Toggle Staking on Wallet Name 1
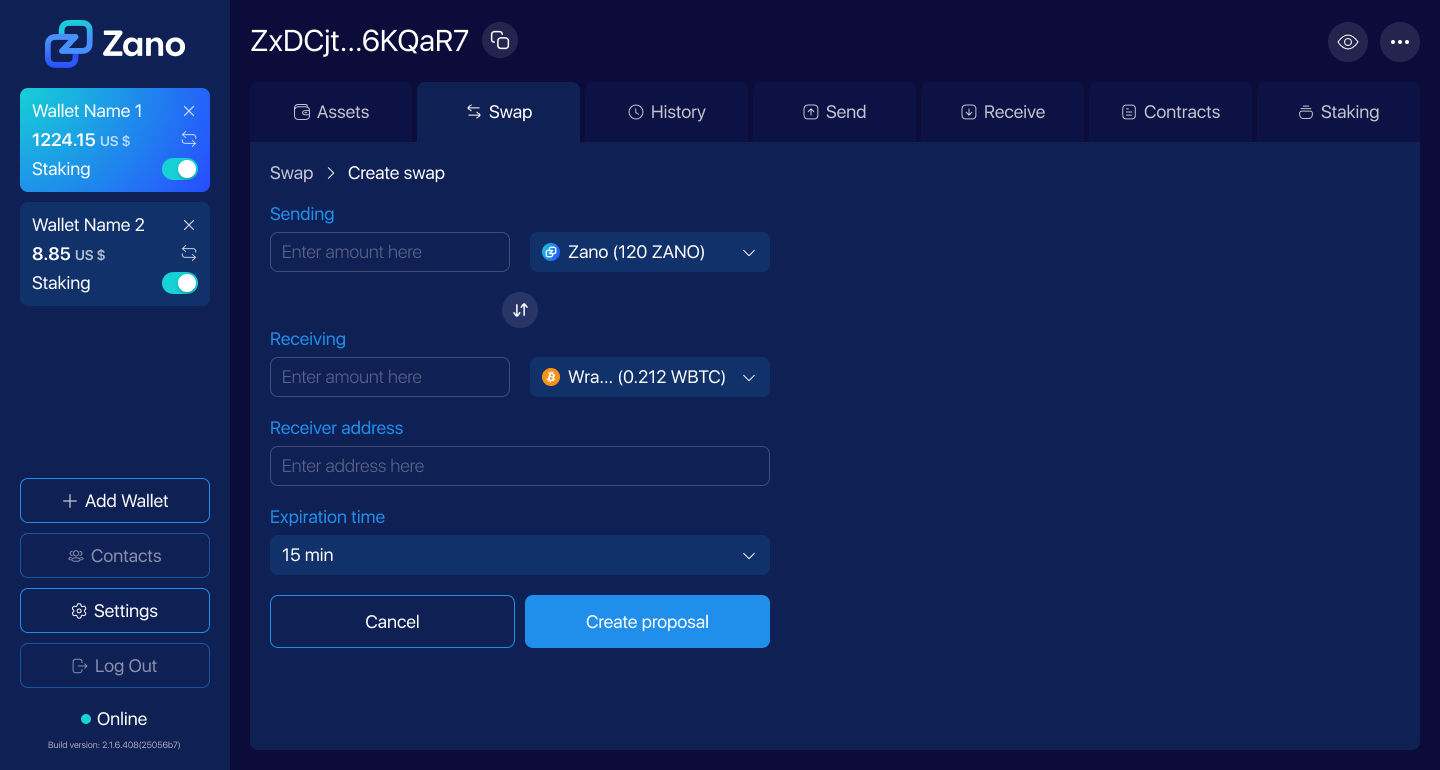Viewport: 1440px width, 770px height. tap(180, 169)
